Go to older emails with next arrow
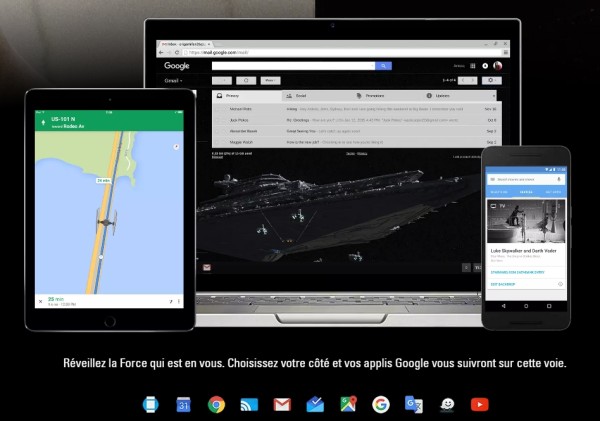 click(473, 80)
